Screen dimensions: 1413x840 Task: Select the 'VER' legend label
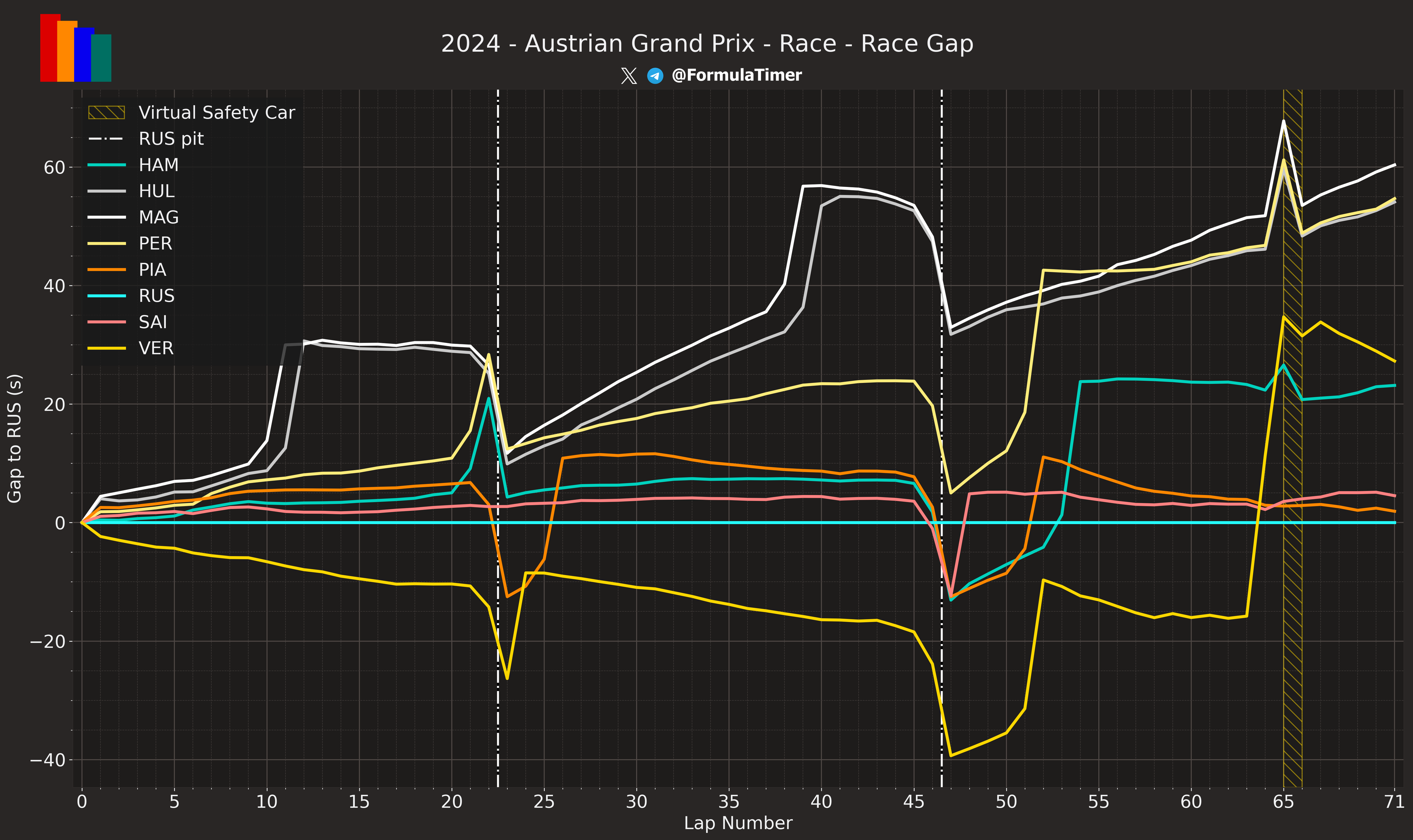156,348
